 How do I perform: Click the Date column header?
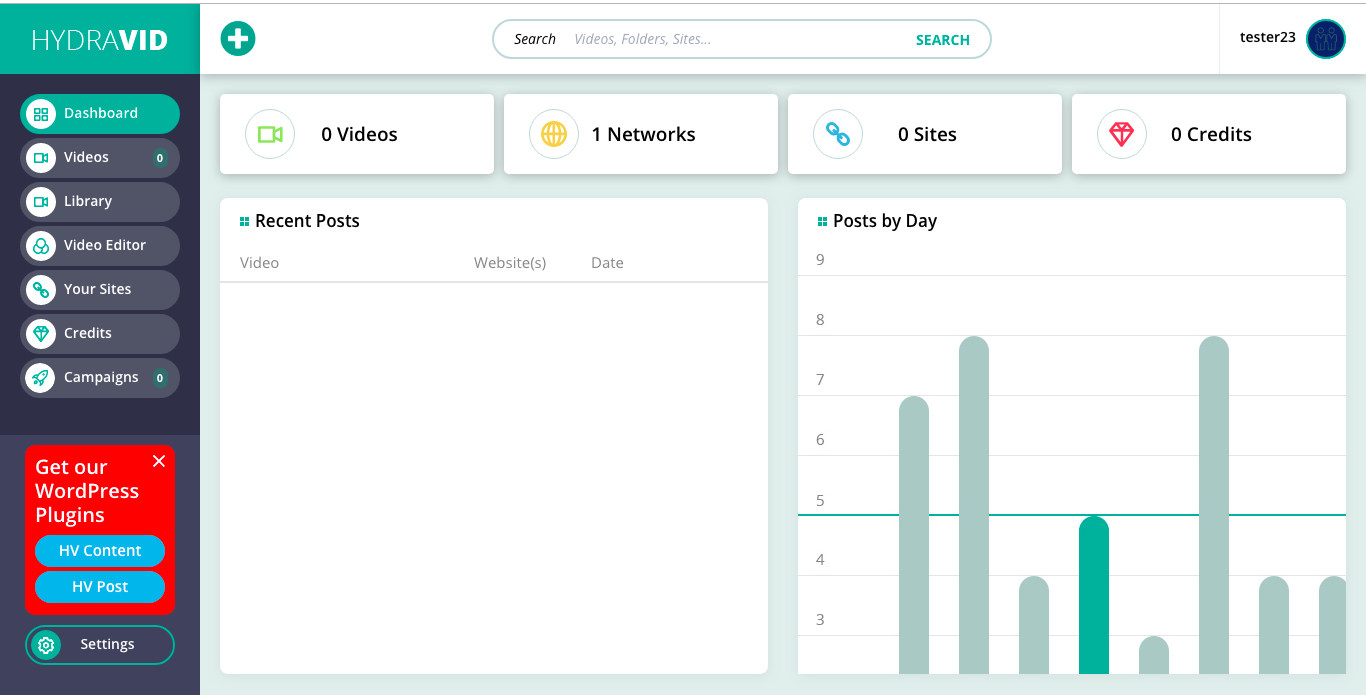point(607,263)
